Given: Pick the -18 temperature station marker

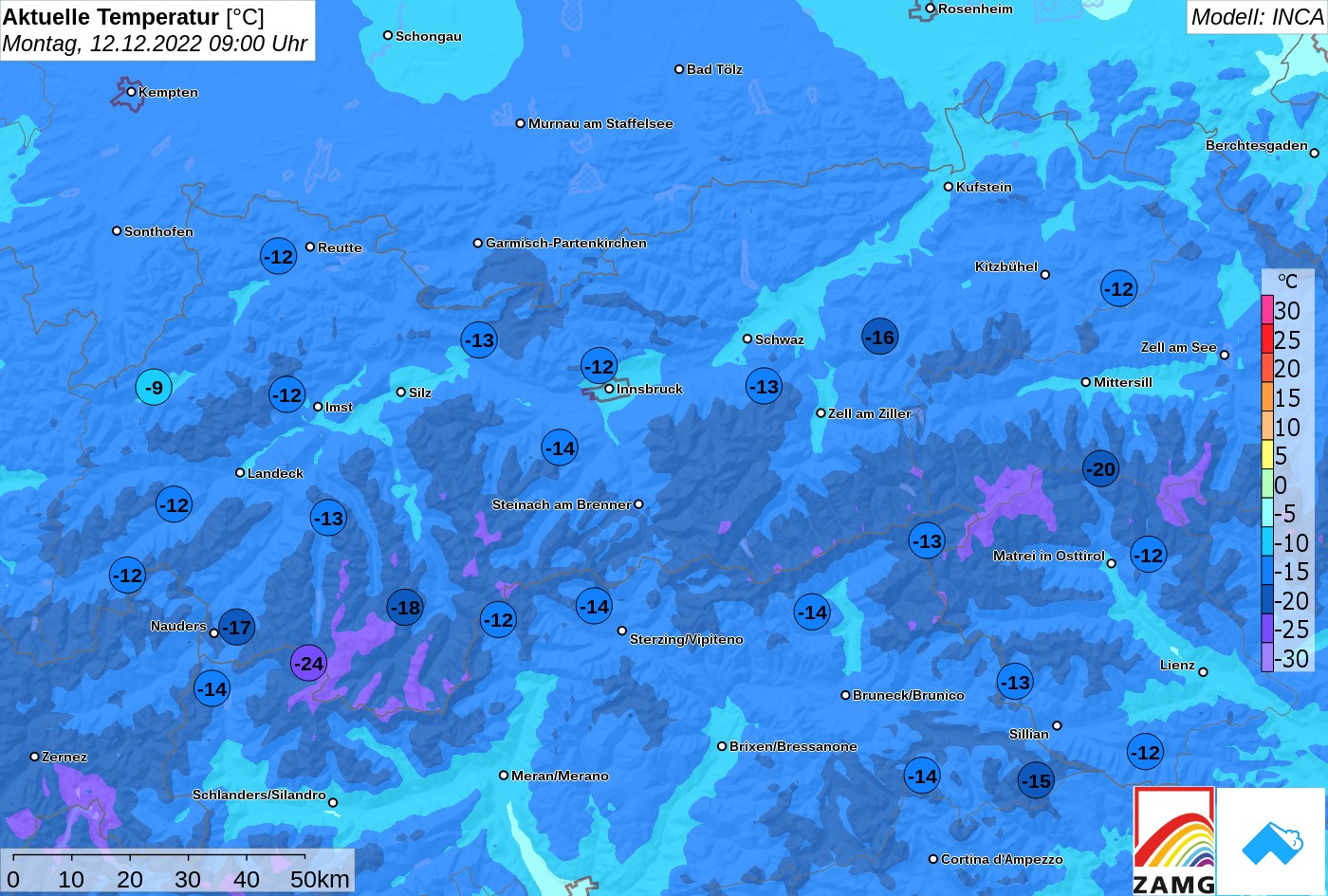Looking at the screenshot, I should 405,607.
